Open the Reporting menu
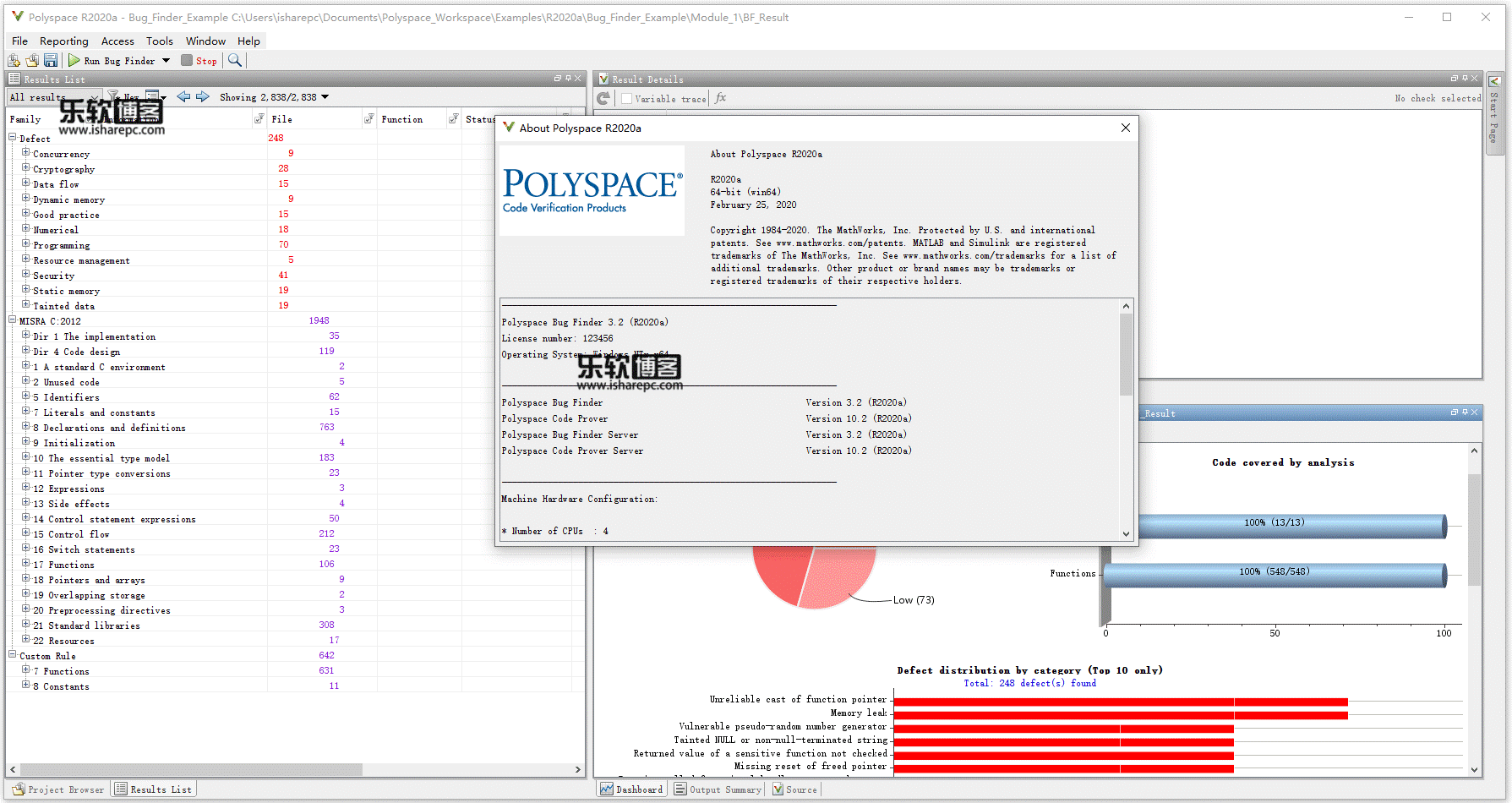The image size is (1512, 803). click(63, 41)
